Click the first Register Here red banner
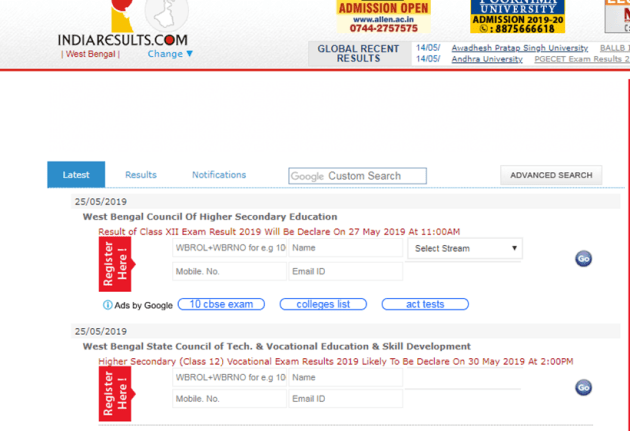The width and height of the screenshot is (630, 431). pyautogui.click(x=115, y=259)
